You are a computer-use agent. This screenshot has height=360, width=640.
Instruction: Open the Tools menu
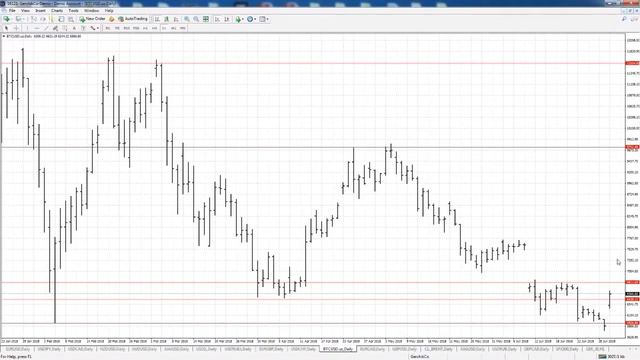point(73,10)
